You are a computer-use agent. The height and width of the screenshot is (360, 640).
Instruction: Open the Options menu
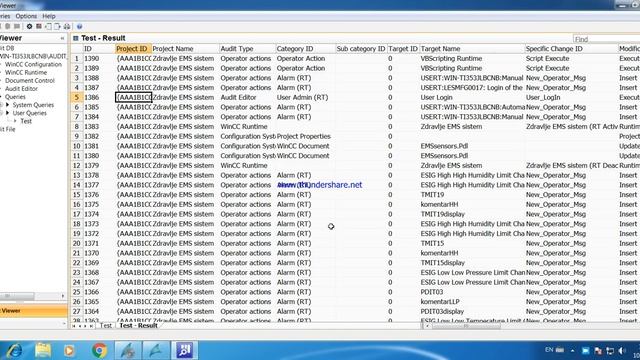pyautogui.click(x=26, y=16)
